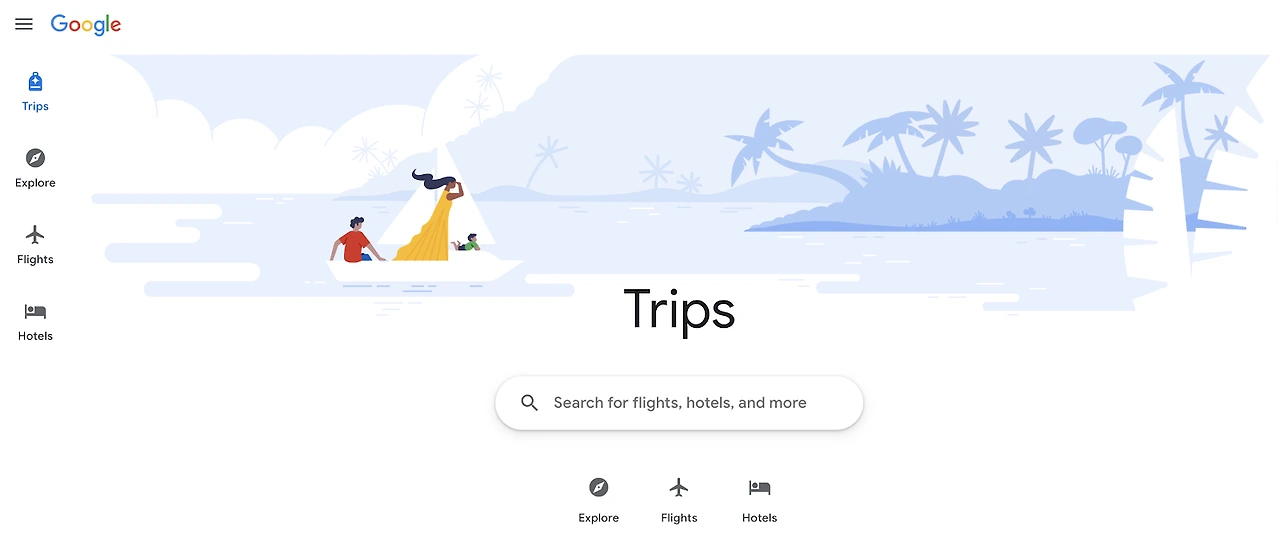Screen dimensions: 1280x538
Task: Click the Trips label in navigation rail
Action: 35,106
